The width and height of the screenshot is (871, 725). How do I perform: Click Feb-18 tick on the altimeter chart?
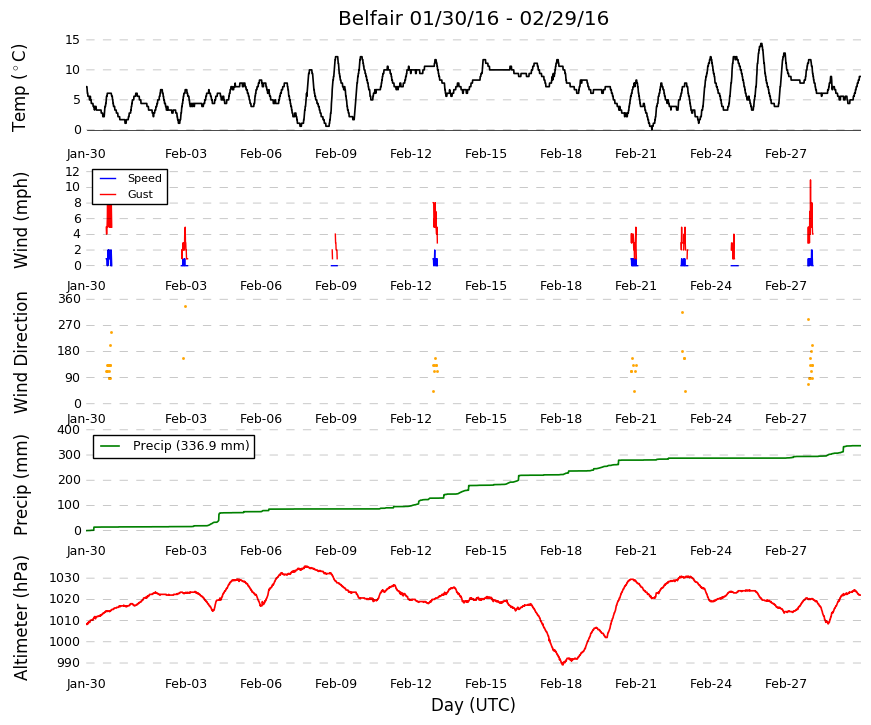(x=560, y=684)
